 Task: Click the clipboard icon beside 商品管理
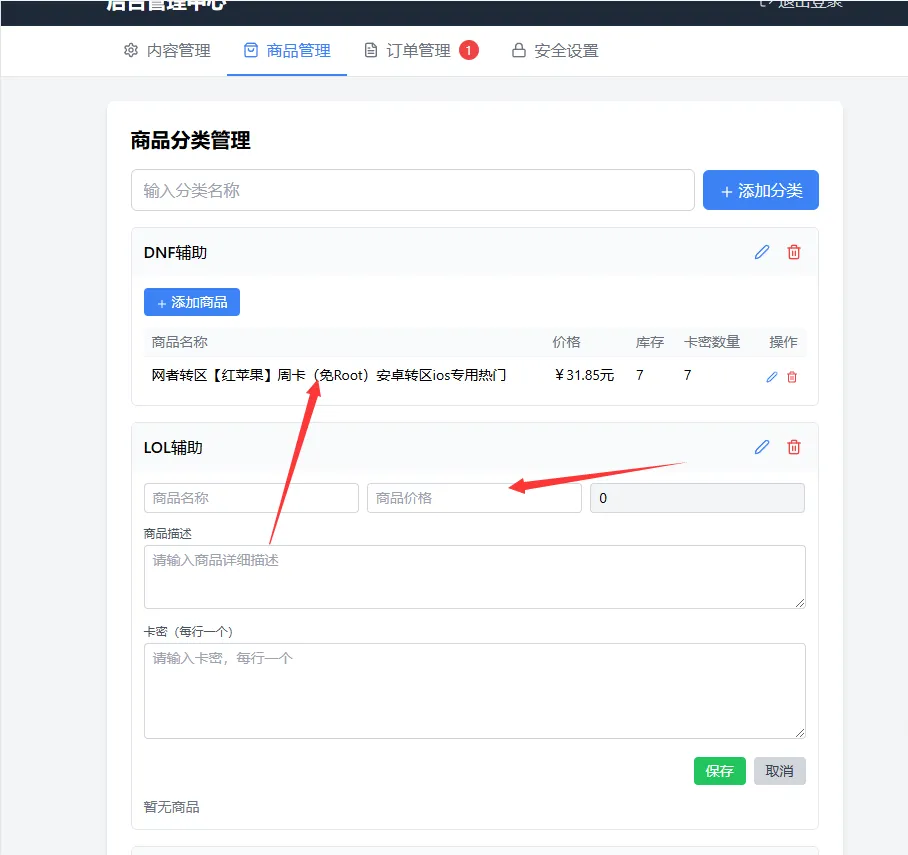pos(251,51)
